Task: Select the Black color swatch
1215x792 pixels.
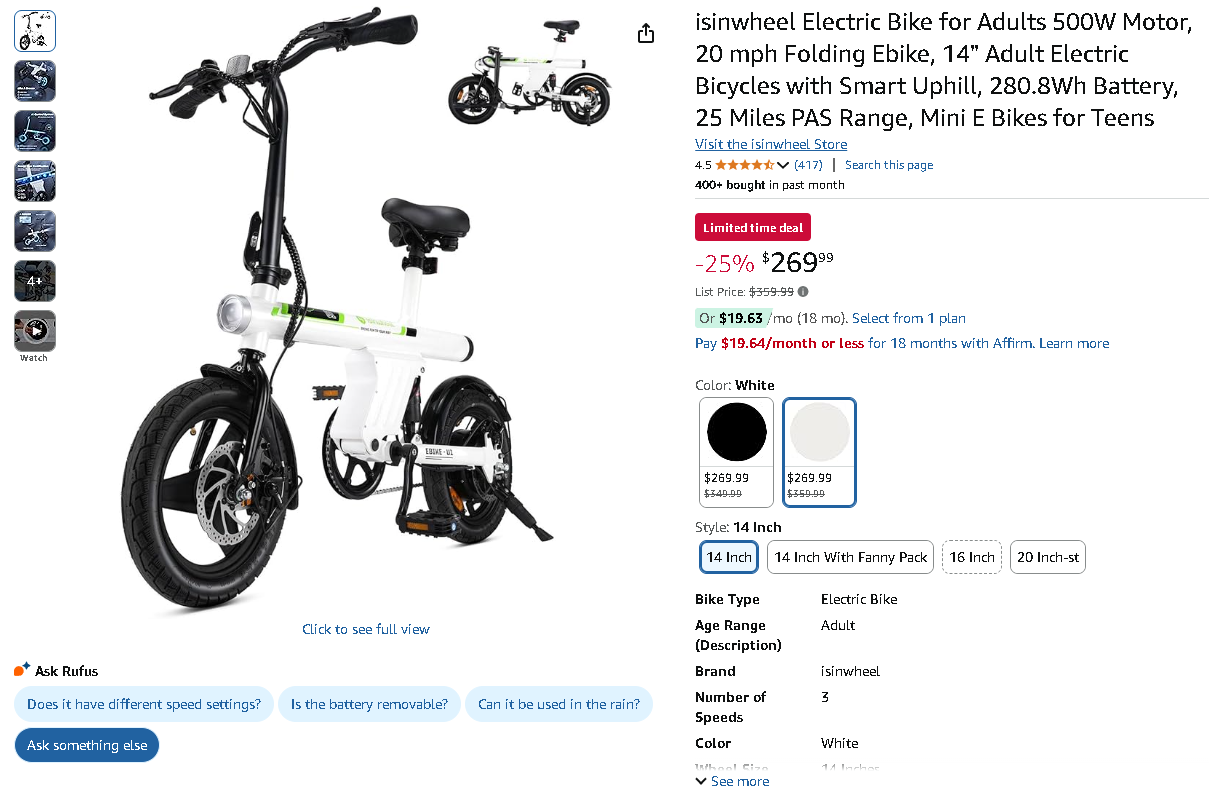Action: coord(736,431)
